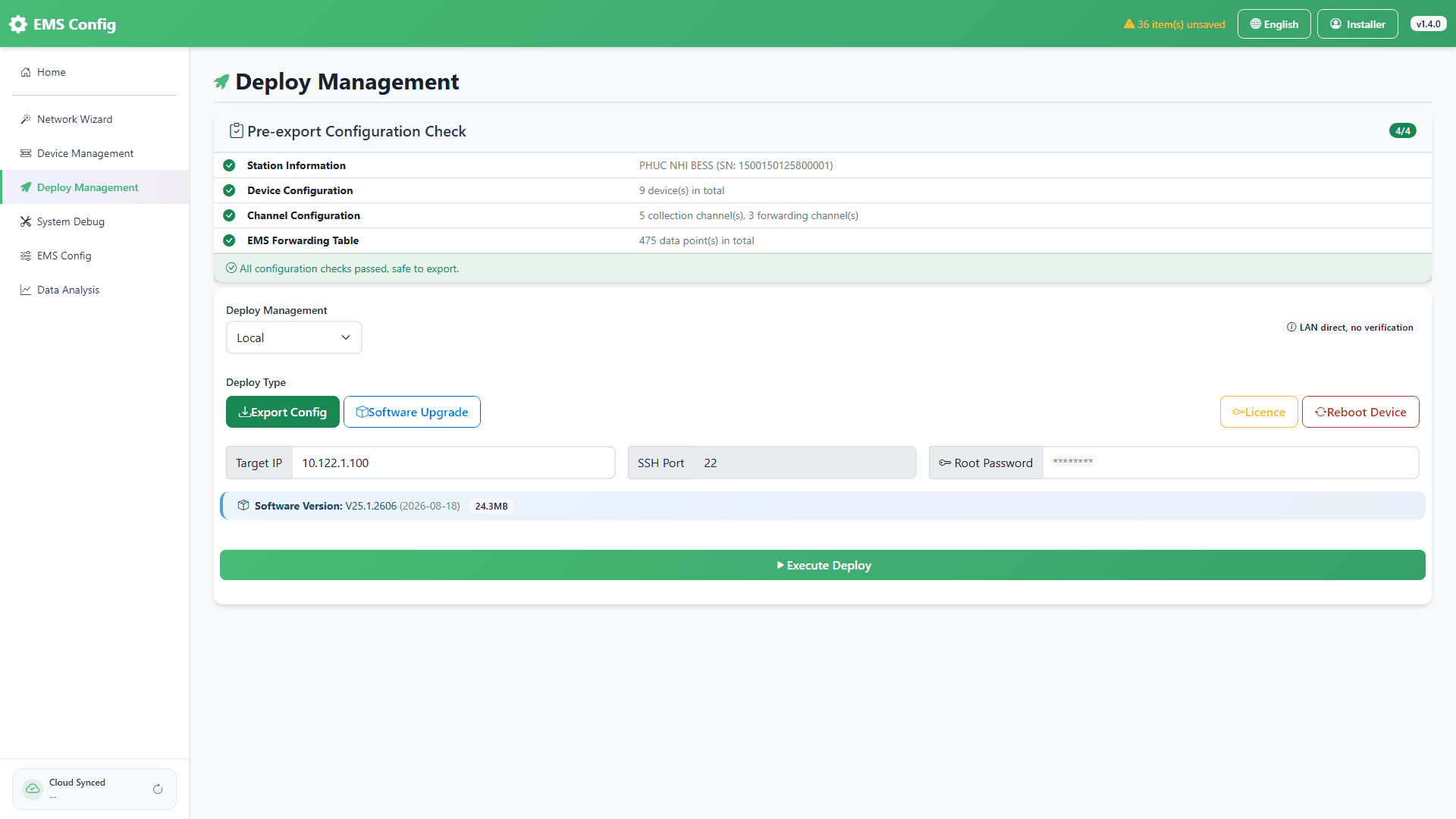The height and width of the screenshot is (819, 1456).
Task: Click the Execute Deploy button
Action: [823, 565]
